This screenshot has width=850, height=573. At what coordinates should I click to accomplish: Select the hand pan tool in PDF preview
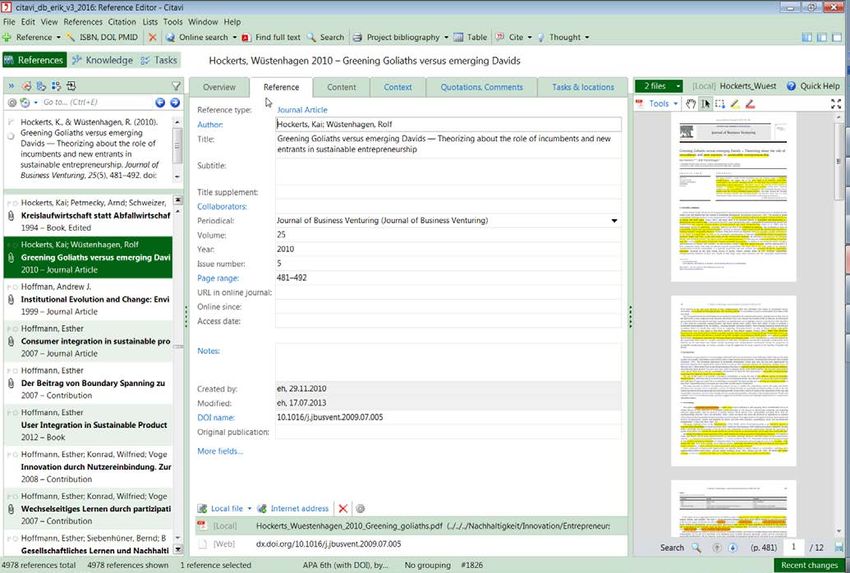(691, 104)
